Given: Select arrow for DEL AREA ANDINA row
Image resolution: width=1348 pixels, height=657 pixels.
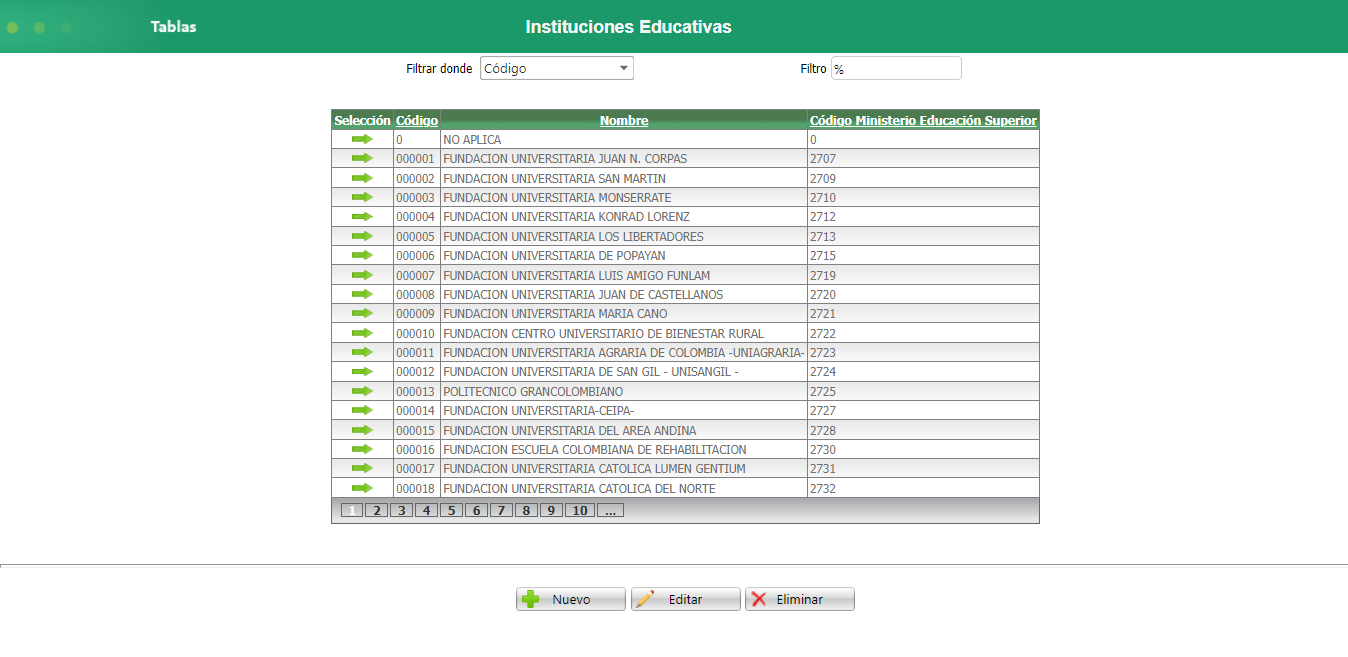Looking at the screenshot, I should (x=362, y=430).
